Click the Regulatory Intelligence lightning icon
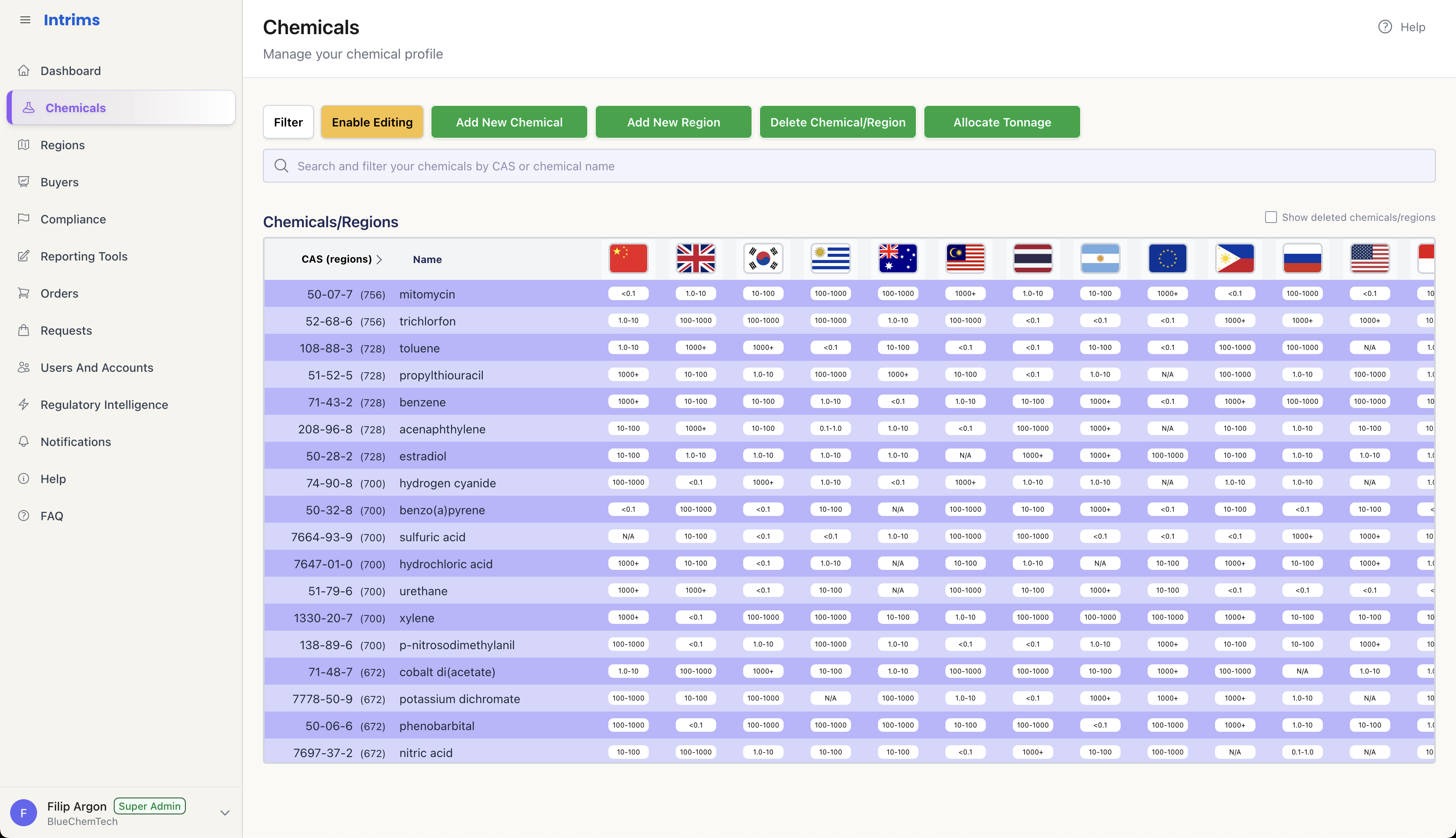The image size is (1456, 838). click(24, 405)
